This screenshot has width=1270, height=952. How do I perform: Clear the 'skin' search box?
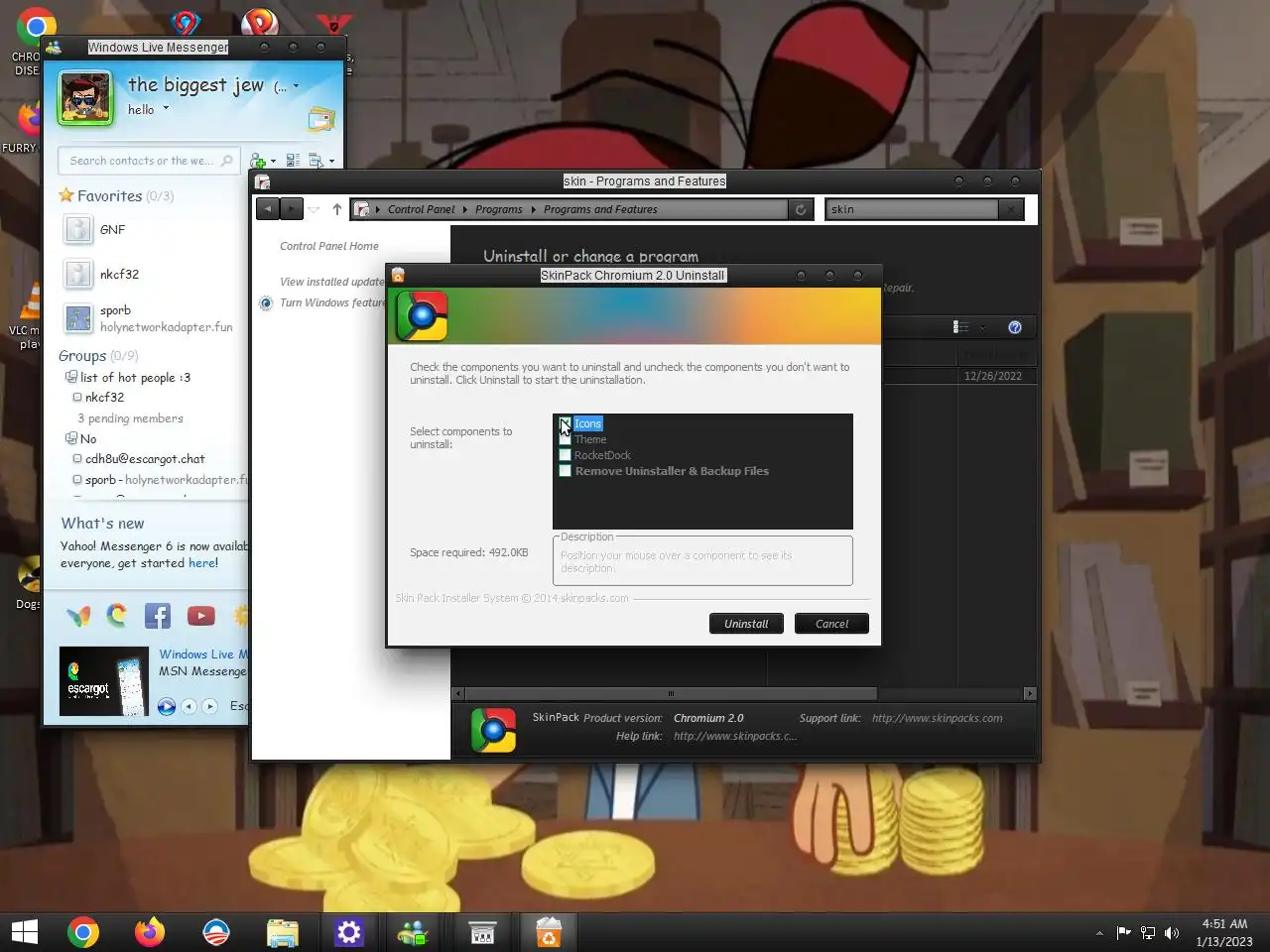click(1010, 209)
